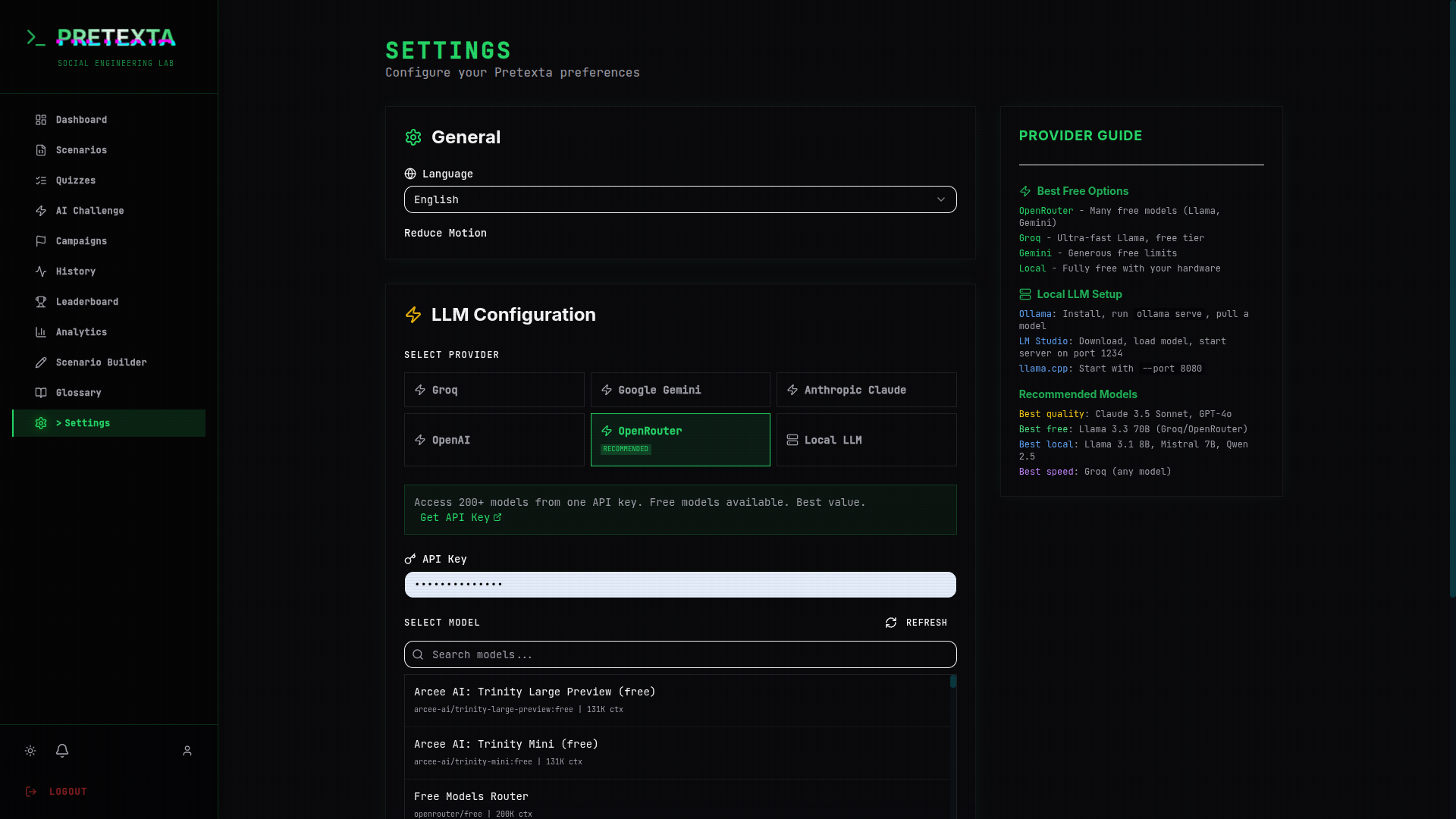Click the Reduce Motion label
The height and width of the screenshot is (819, 1456).
pos(445,233)
